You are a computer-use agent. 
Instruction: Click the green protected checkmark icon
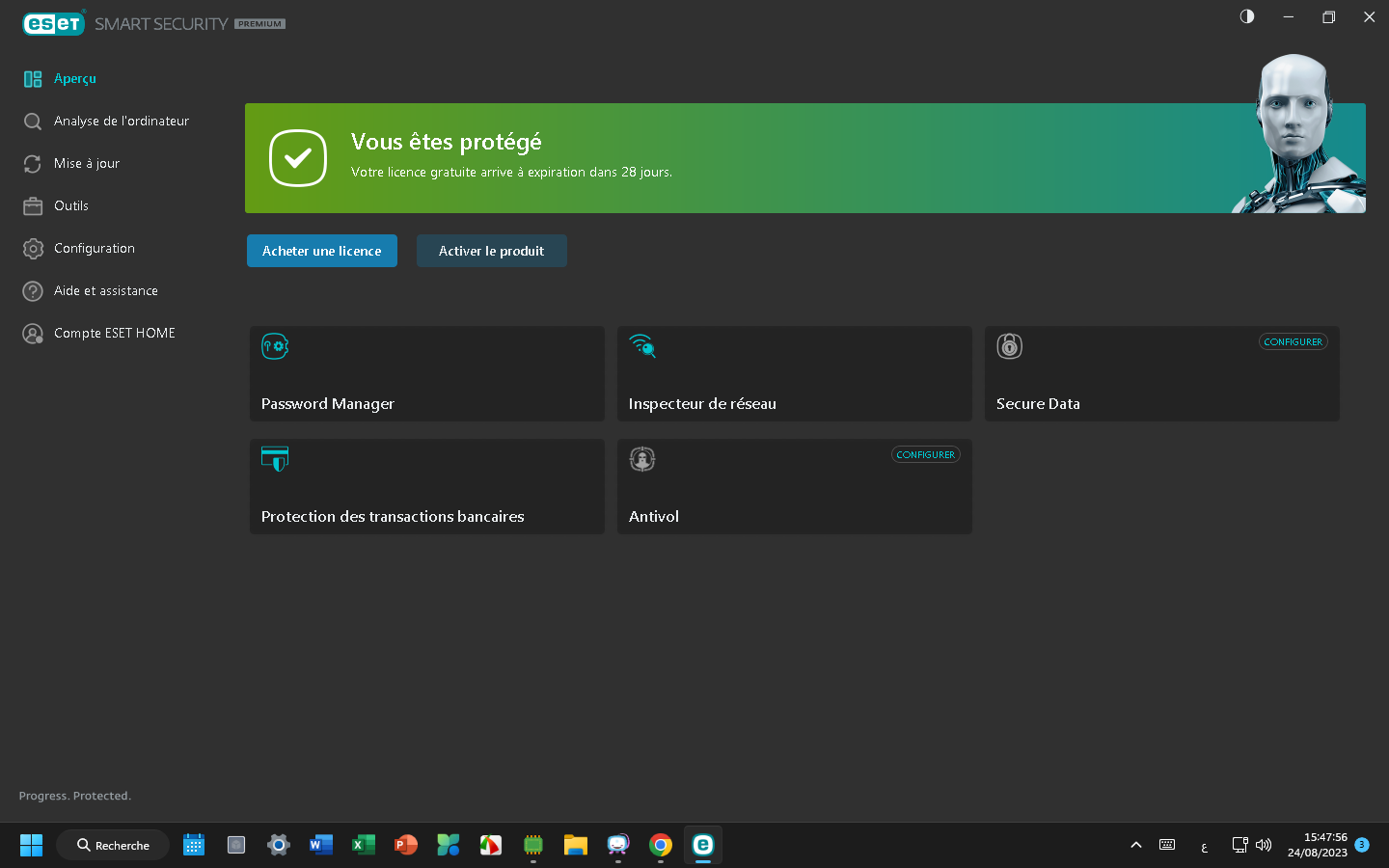click(298, 158)
